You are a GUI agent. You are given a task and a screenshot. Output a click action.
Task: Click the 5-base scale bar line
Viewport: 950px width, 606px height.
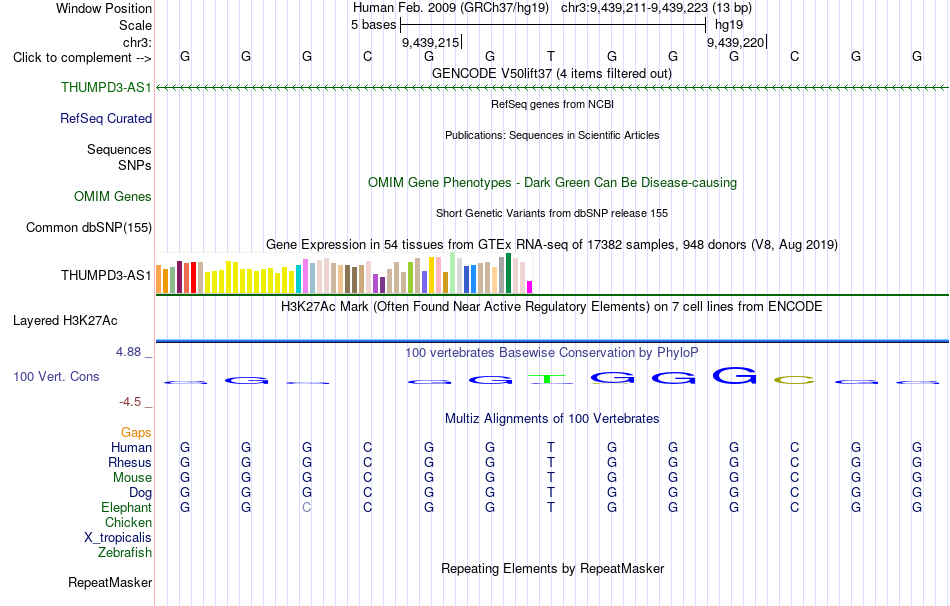pyautogui.click(x=553, y=25)
